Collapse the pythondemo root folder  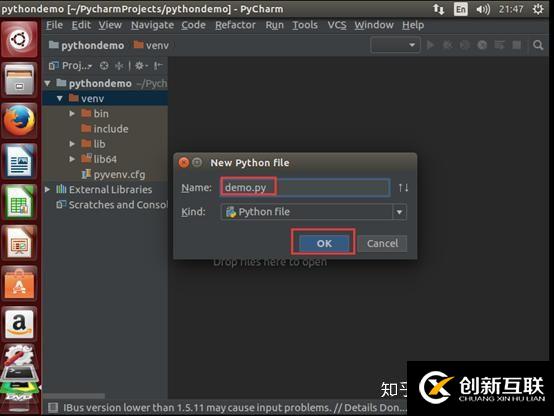(47, 83)
